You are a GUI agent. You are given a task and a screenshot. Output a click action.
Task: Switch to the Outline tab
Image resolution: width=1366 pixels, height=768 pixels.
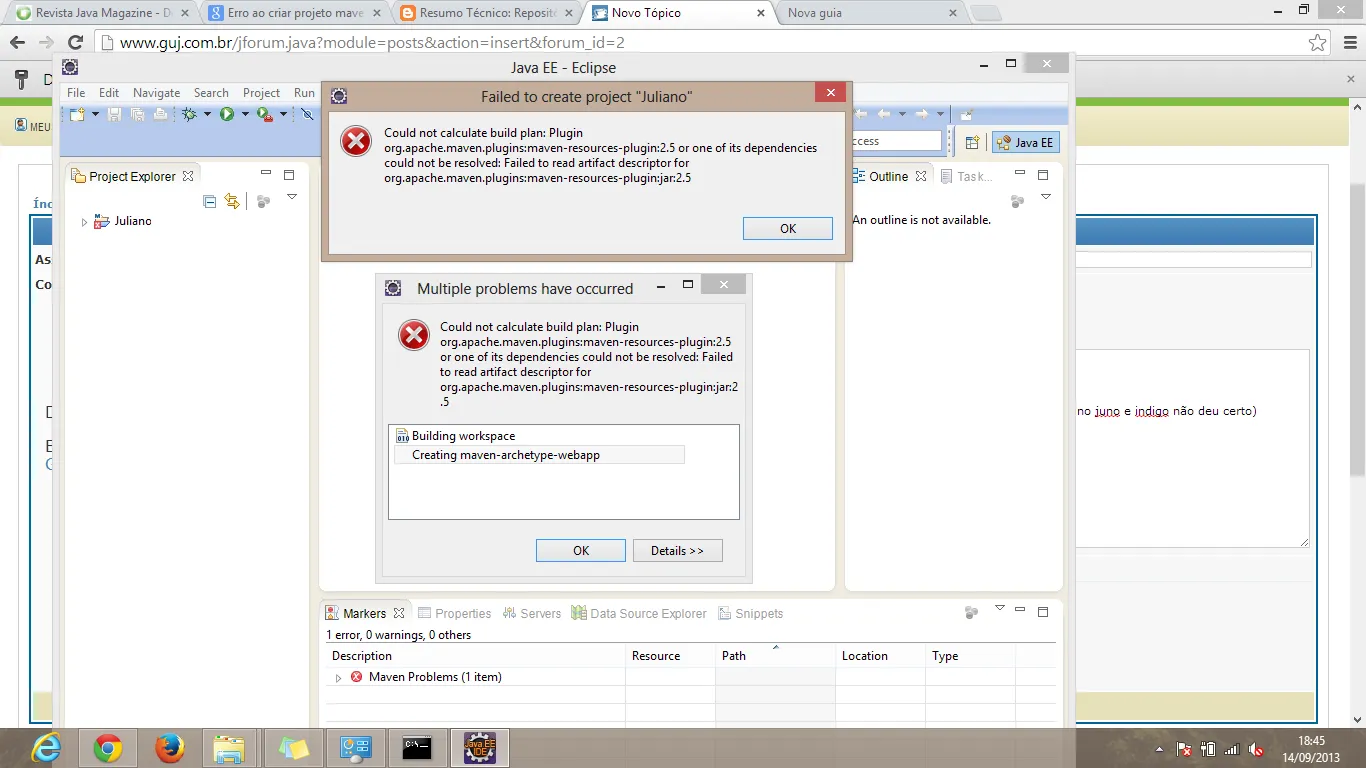pyautogui.click(x=888, y=177)
